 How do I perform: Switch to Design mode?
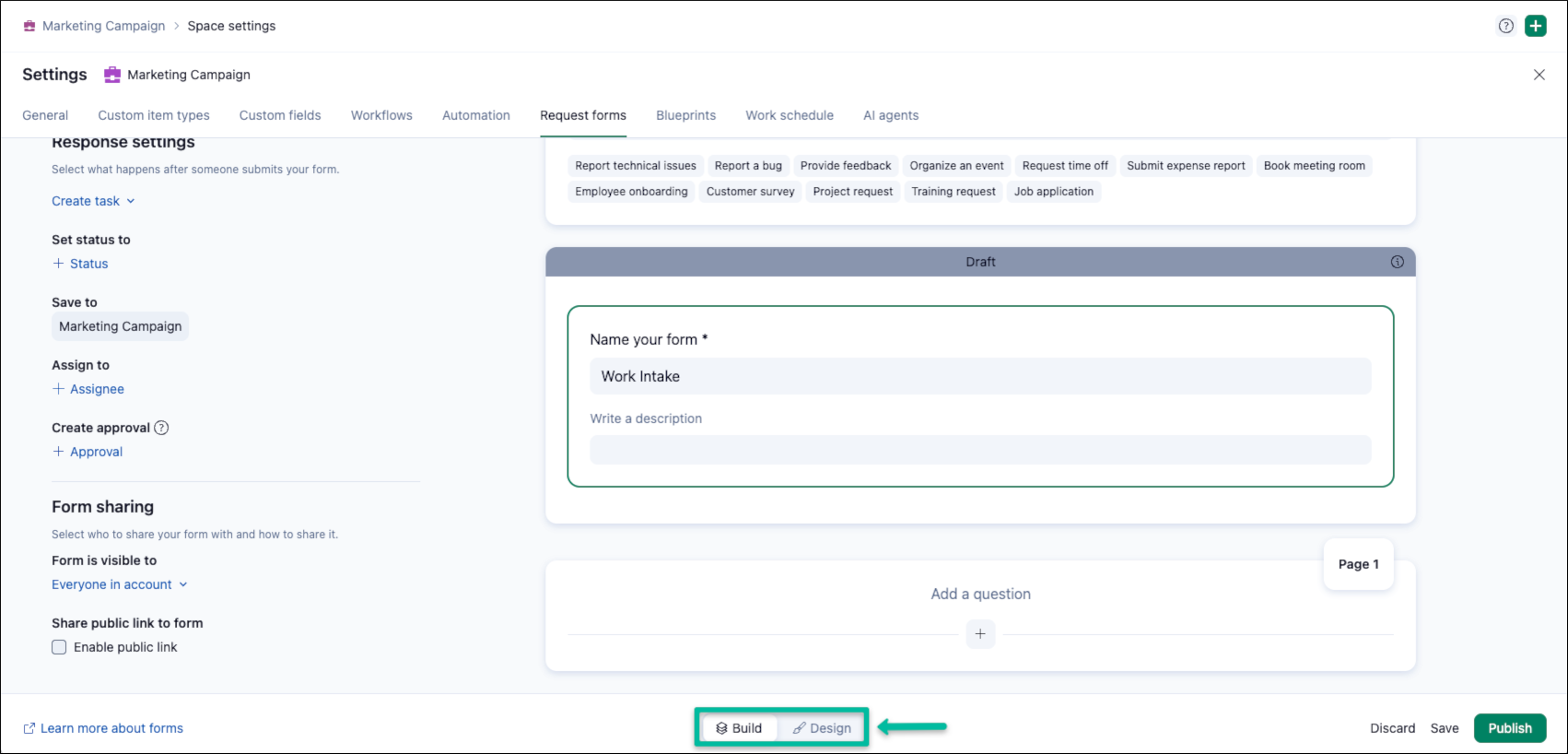coord(822,728)
